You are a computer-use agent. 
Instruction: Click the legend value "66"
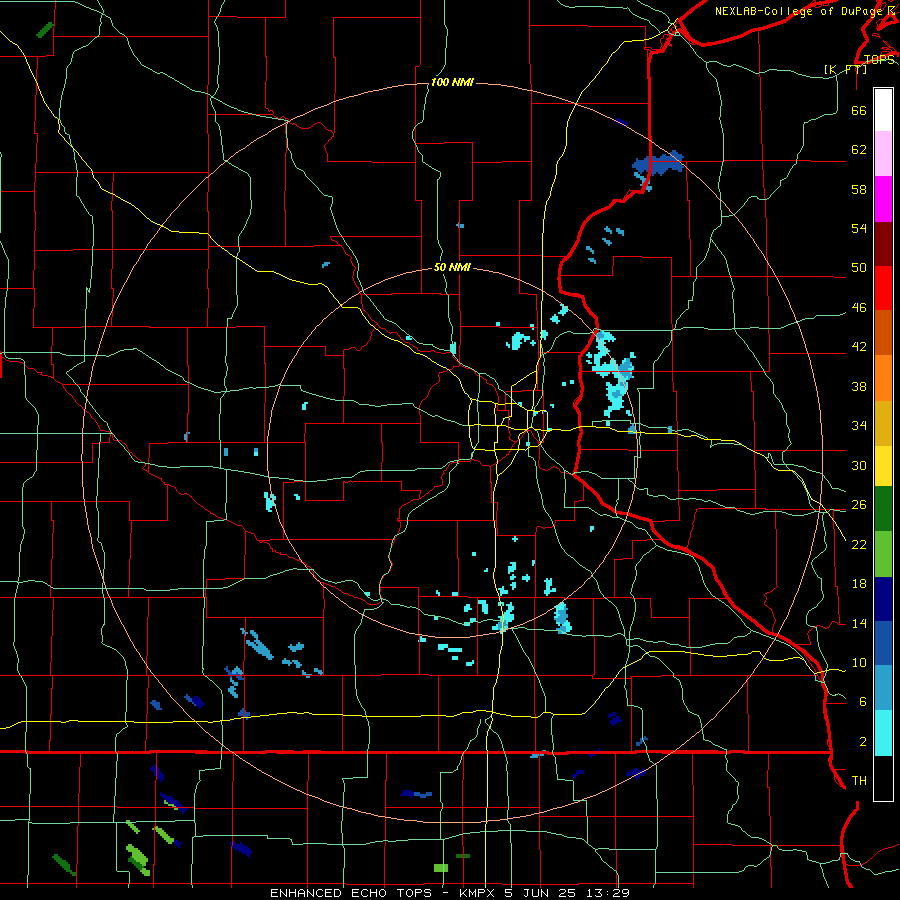(859, 110)
